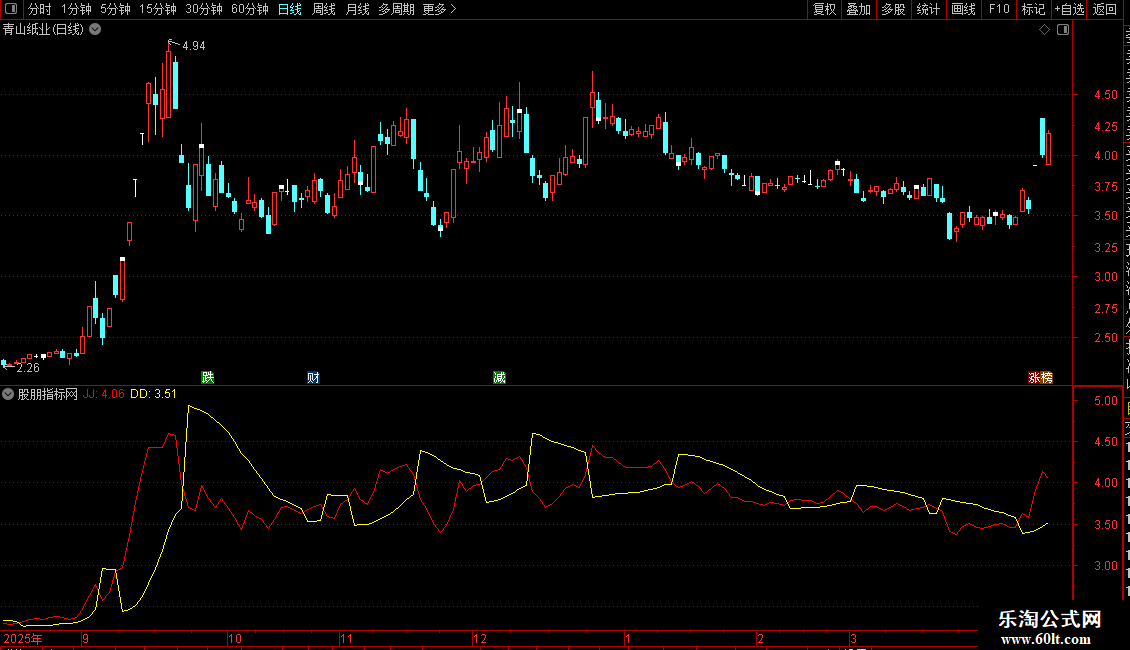The width and height of the screenshot is (1130, 650).
Task: Click the 2025年 date axis label
Action: pyautogui.click(x=23, y=638)
